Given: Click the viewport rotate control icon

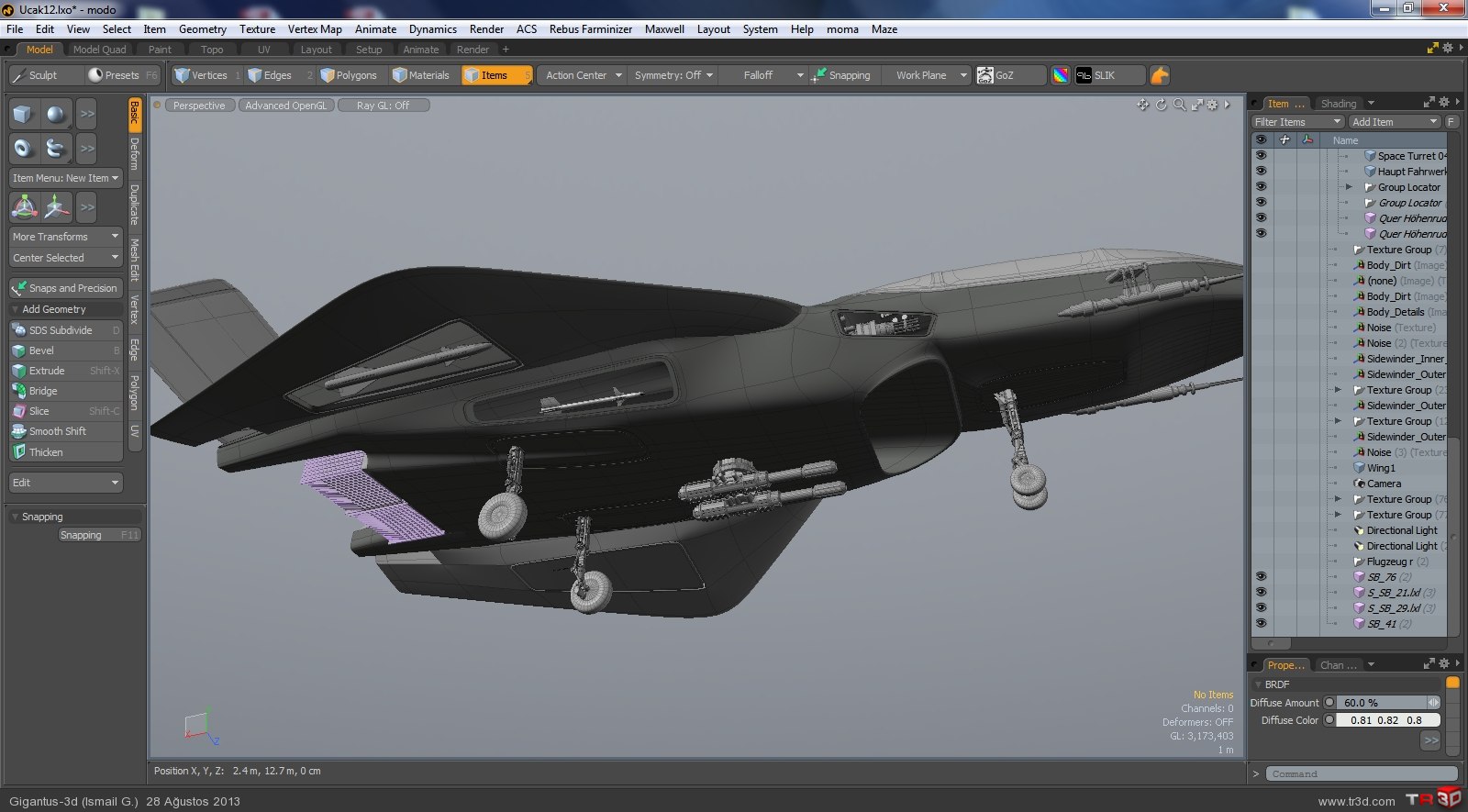Looking at the screenshot, I should pyautogui.click(x=1161, y=105).
